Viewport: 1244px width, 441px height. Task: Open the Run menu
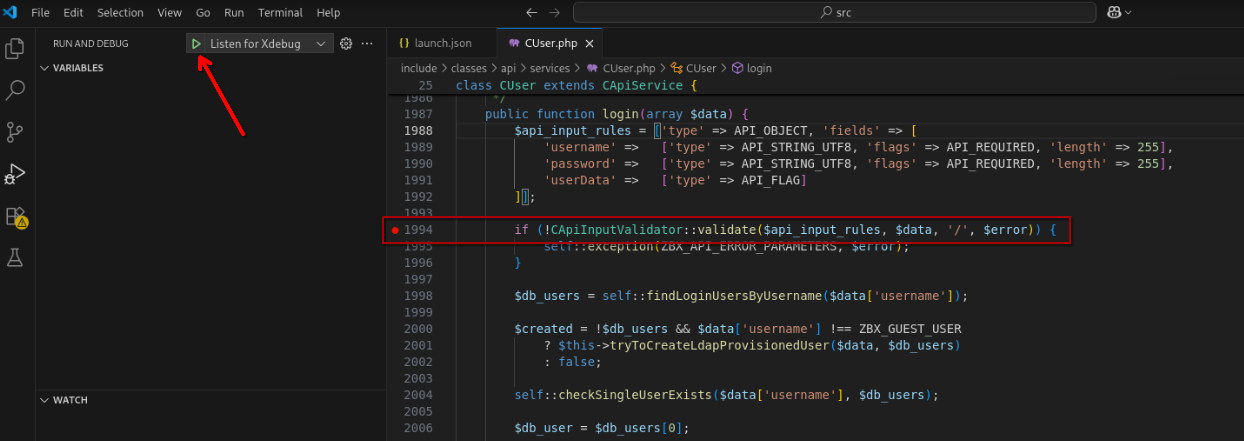coord(234,12)
